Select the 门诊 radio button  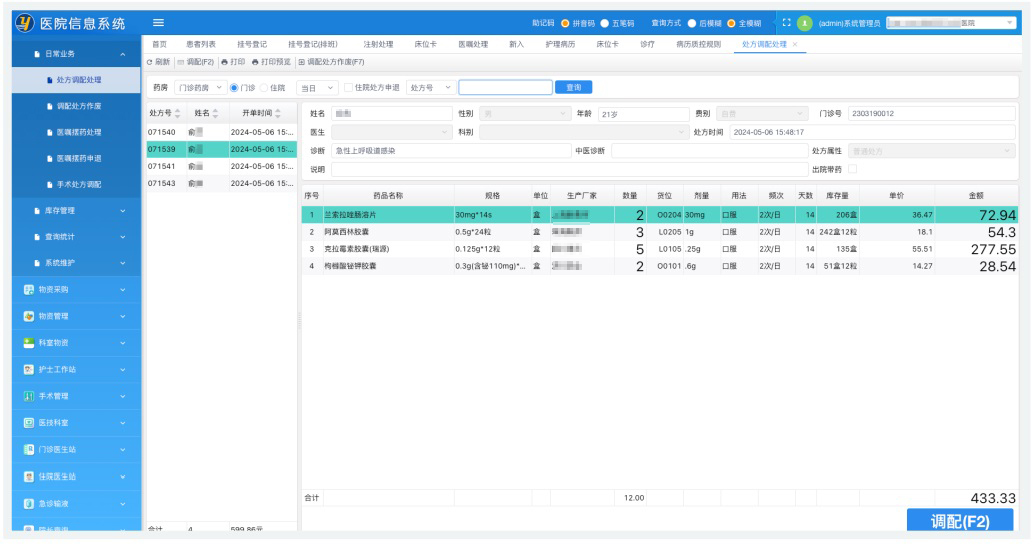click(234, 88)
